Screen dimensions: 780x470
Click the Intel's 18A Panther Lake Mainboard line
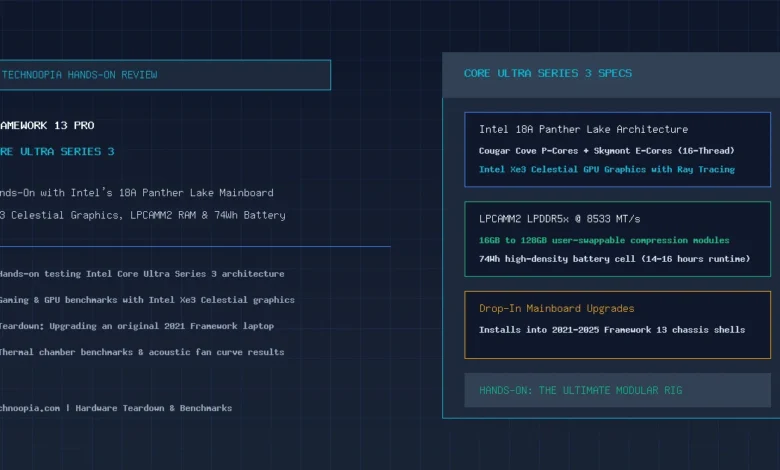pos(137,193)
